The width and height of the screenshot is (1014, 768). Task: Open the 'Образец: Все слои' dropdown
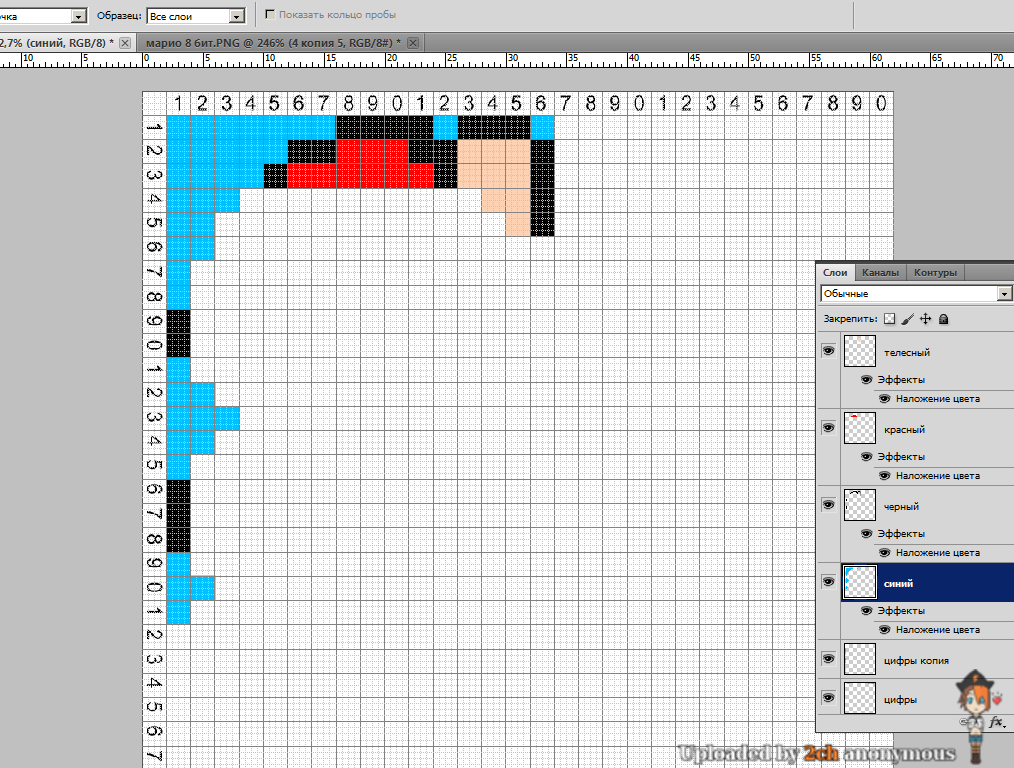[196, 16]
